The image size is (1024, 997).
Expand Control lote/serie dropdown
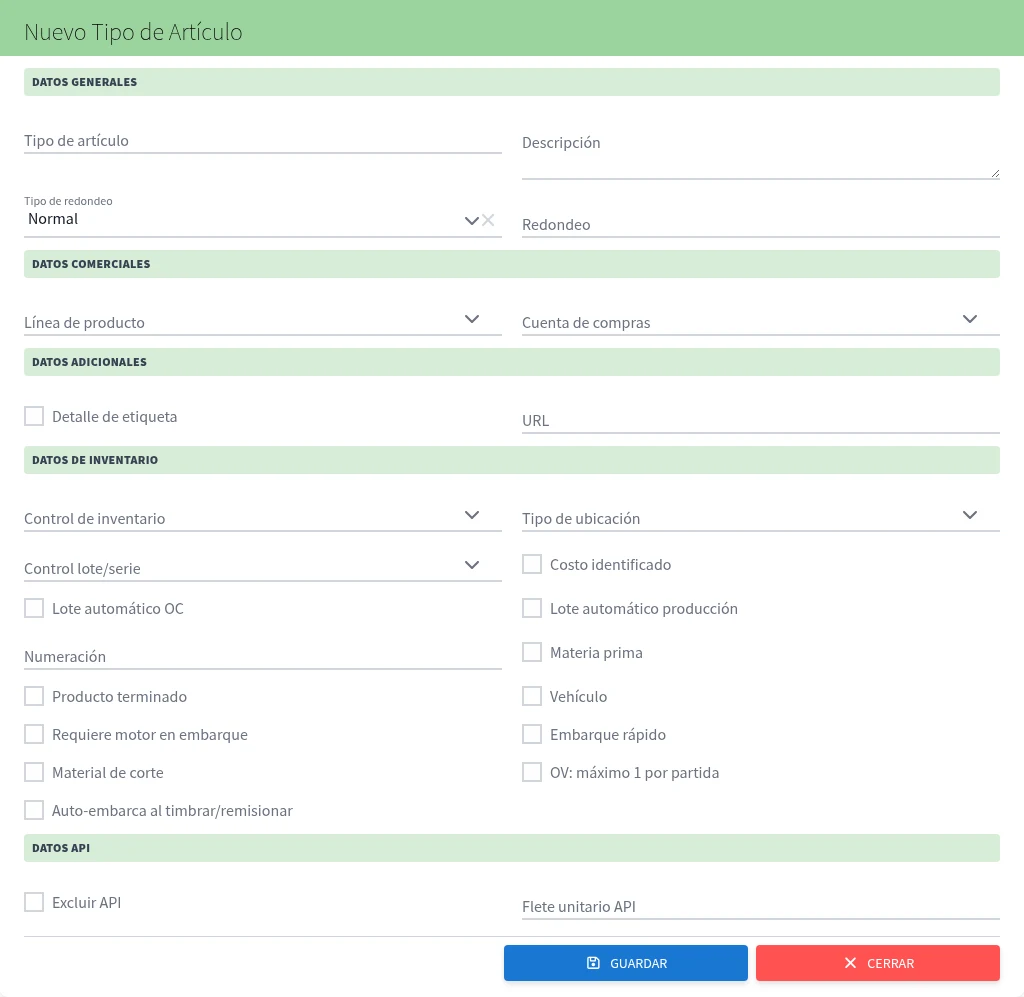pyautogui.click(x=472, y=565)
